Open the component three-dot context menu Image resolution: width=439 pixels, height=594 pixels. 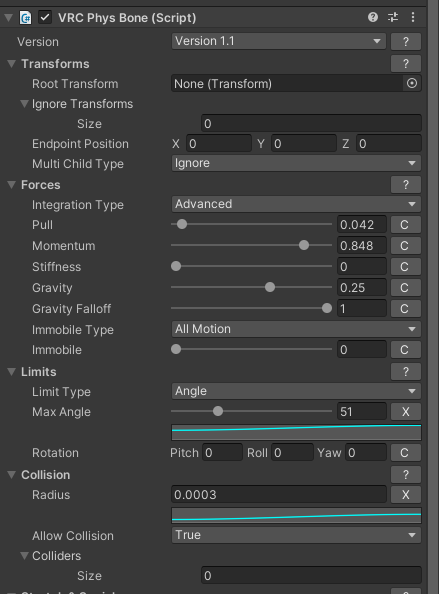(413, 17)
